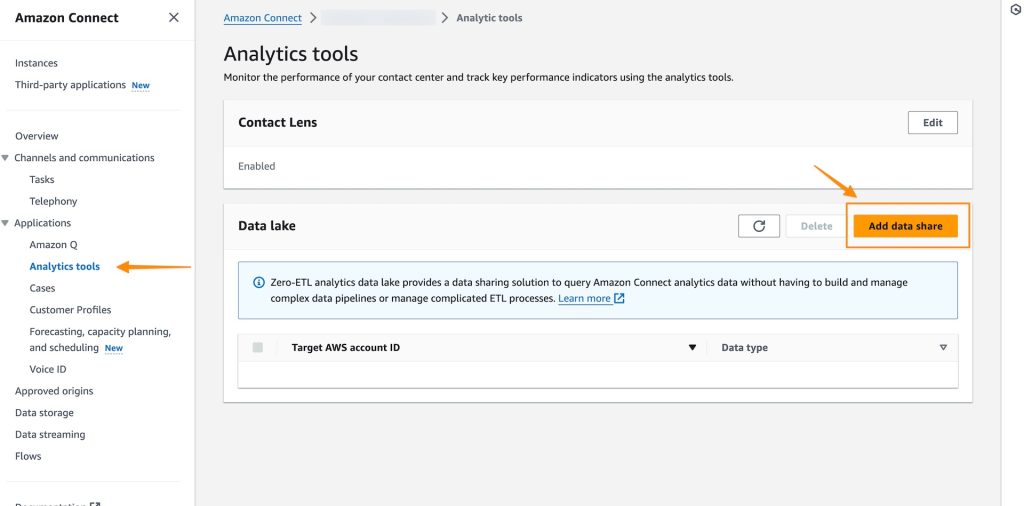This screenshot has height=506, width=1024.
Task: Open Analytics tools in the sidebar
Action: 65,267
